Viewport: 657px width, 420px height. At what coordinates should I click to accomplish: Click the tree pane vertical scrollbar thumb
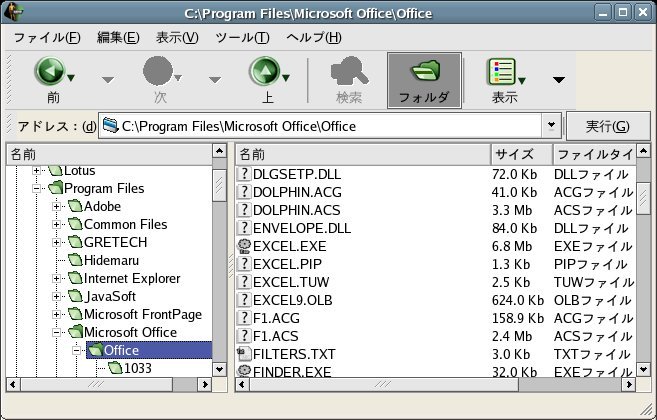(x=219, y=185)
